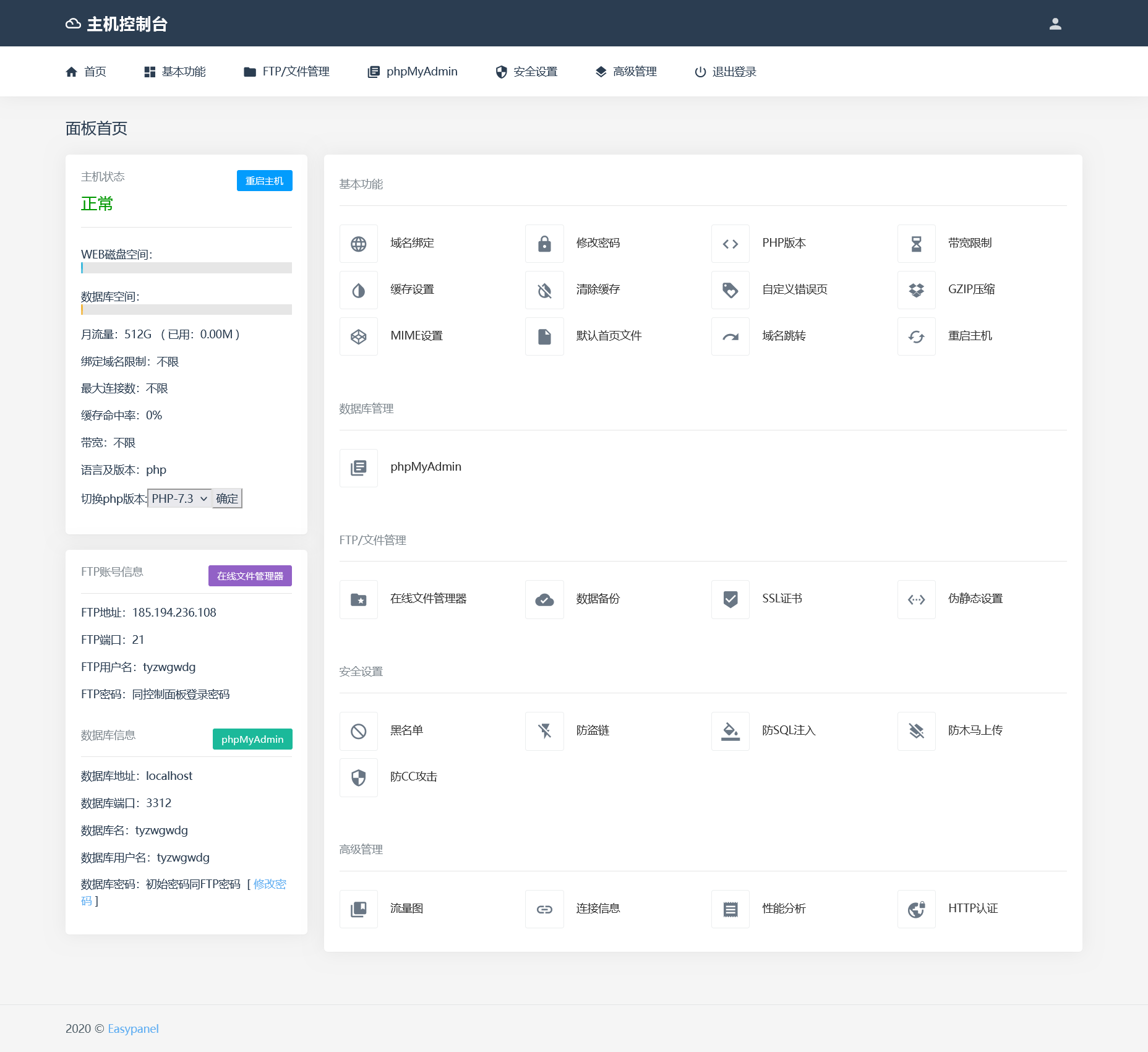Click the HTTP认证 text label
This screenshot has height=1052, width=1148.
click(x=974, y=909)
